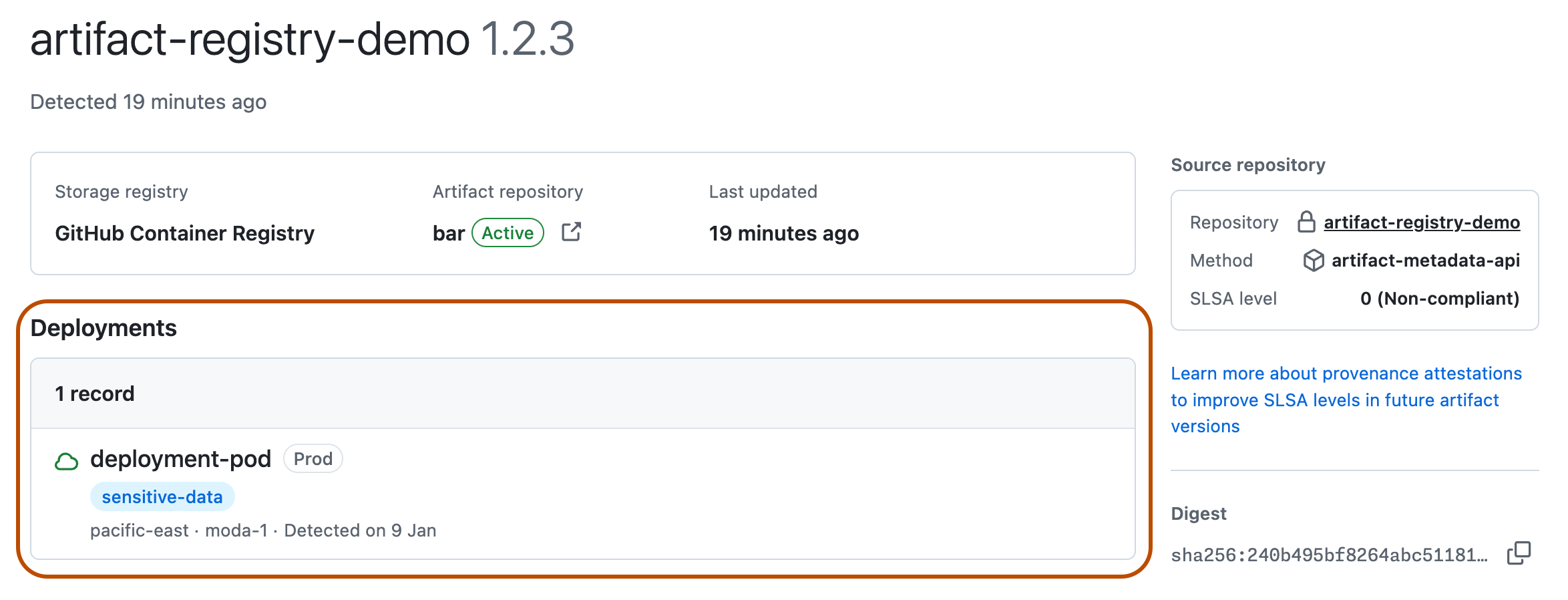1568x600 pixels.
Task: Open the provenance attestations learn more link
Action: tap(1346, 400)
